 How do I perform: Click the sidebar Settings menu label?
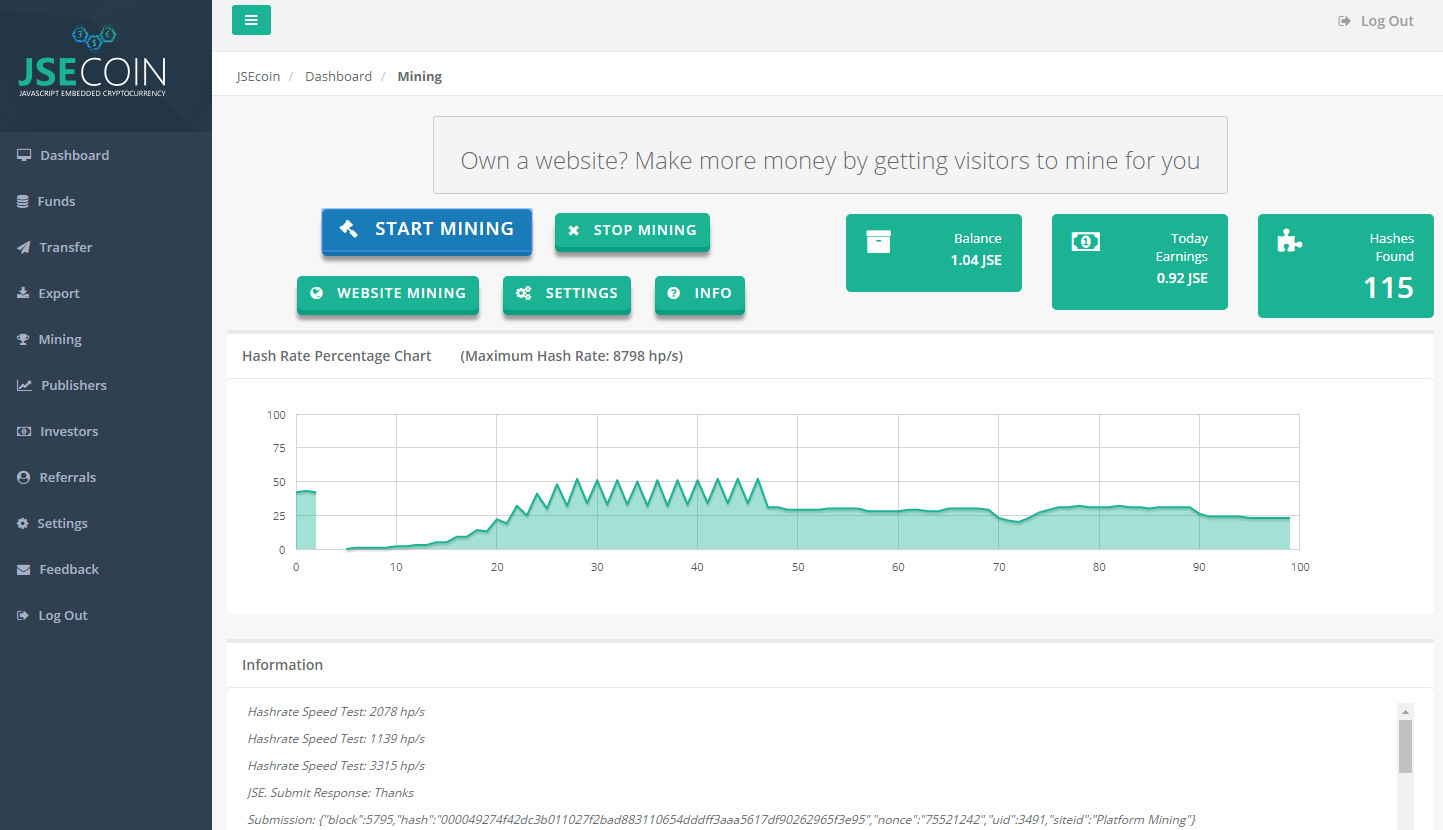(x=63, y=523)
